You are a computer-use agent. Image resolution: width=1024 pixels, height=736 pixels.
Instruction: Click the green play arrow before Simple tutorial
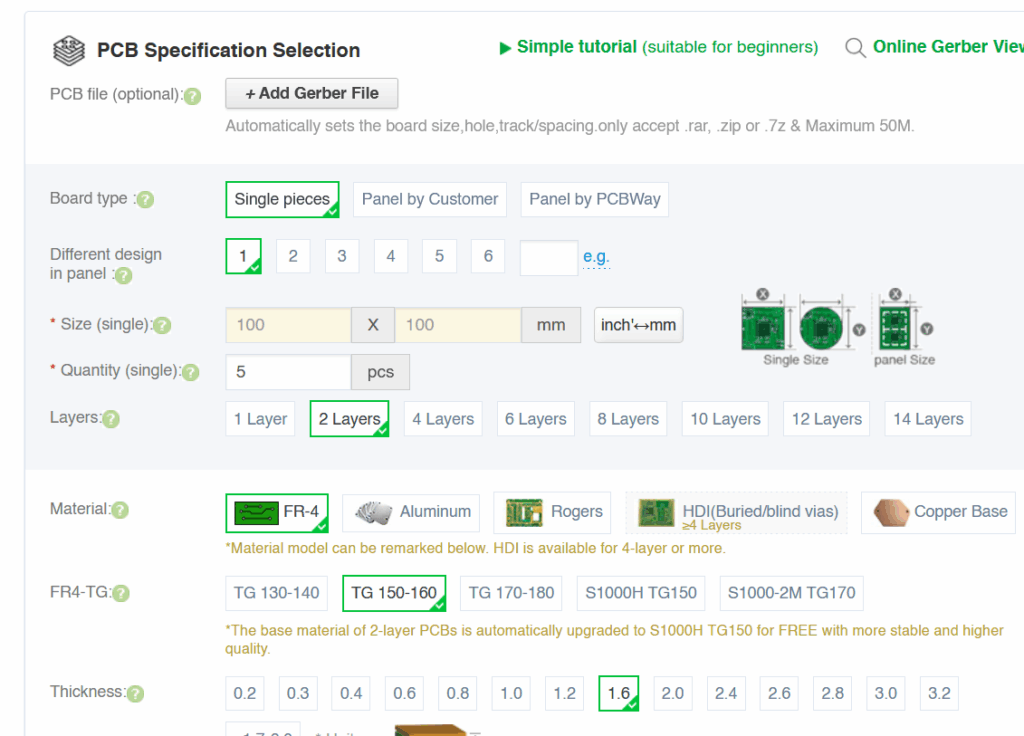[x=505, y=48]
